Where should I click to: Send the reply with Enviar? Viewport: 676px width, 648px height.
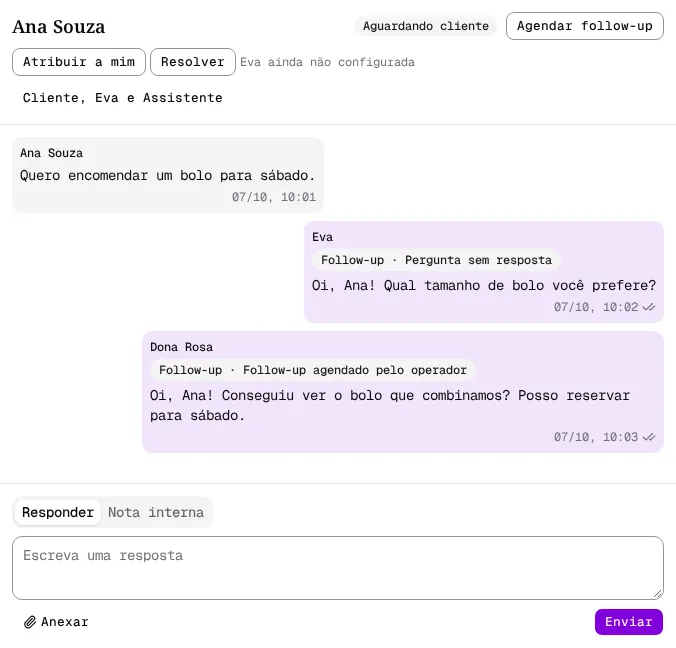[629, 622]
